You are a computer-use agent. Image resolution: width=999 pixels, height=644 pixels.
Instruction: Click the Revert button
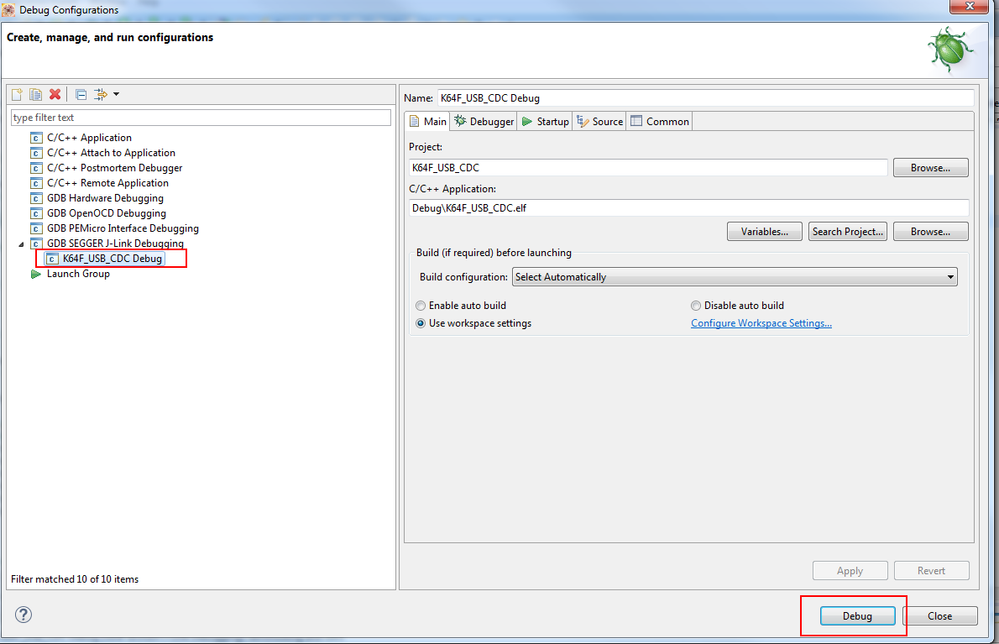tap(931, 571)
